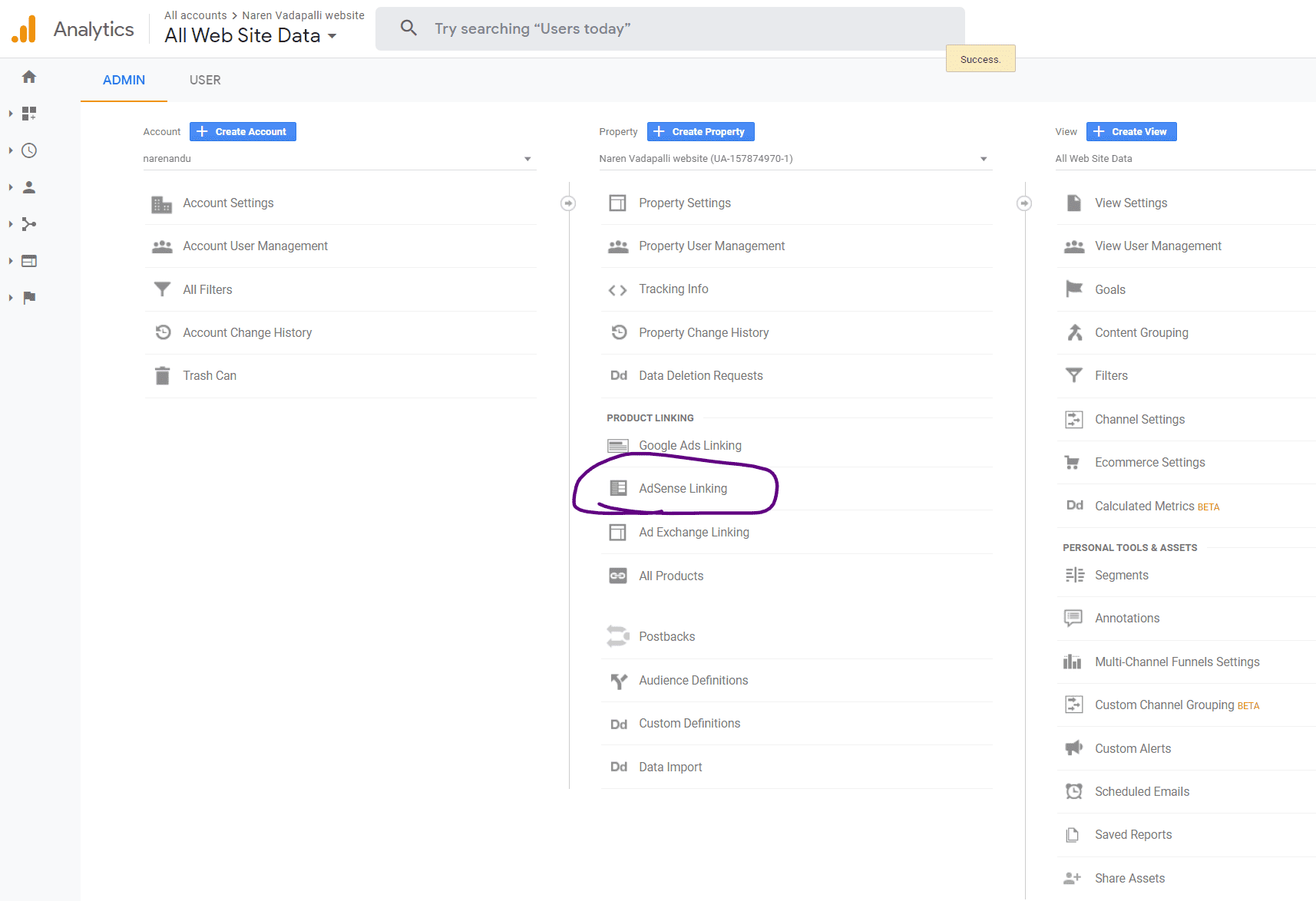Click the Postbacks arrows icon
This screenshot has width=1316, height=901.
click(x=618, y=636)
